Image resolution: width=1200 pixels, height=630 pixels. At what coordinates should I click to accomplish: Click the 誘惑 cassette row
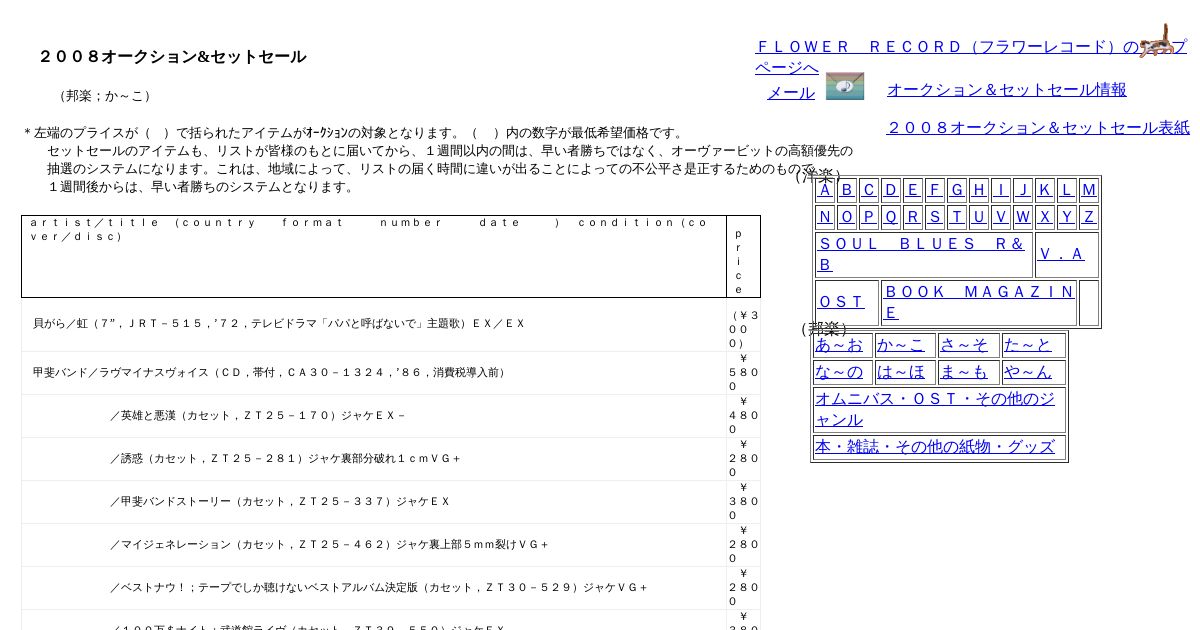click(x=390, y=459)
